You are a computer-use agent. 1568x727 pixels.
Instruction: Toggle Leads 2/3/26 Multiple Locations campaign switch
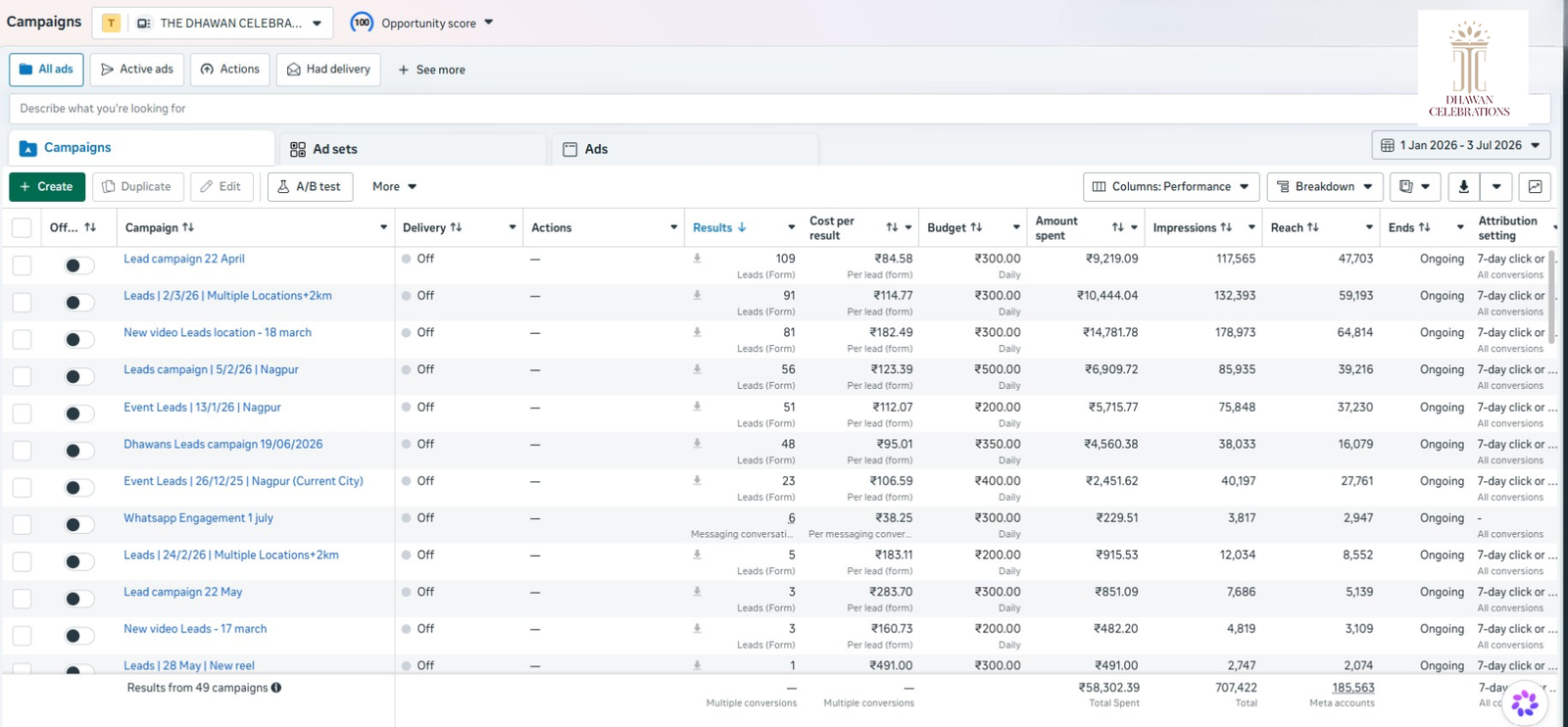click(79, 303)
